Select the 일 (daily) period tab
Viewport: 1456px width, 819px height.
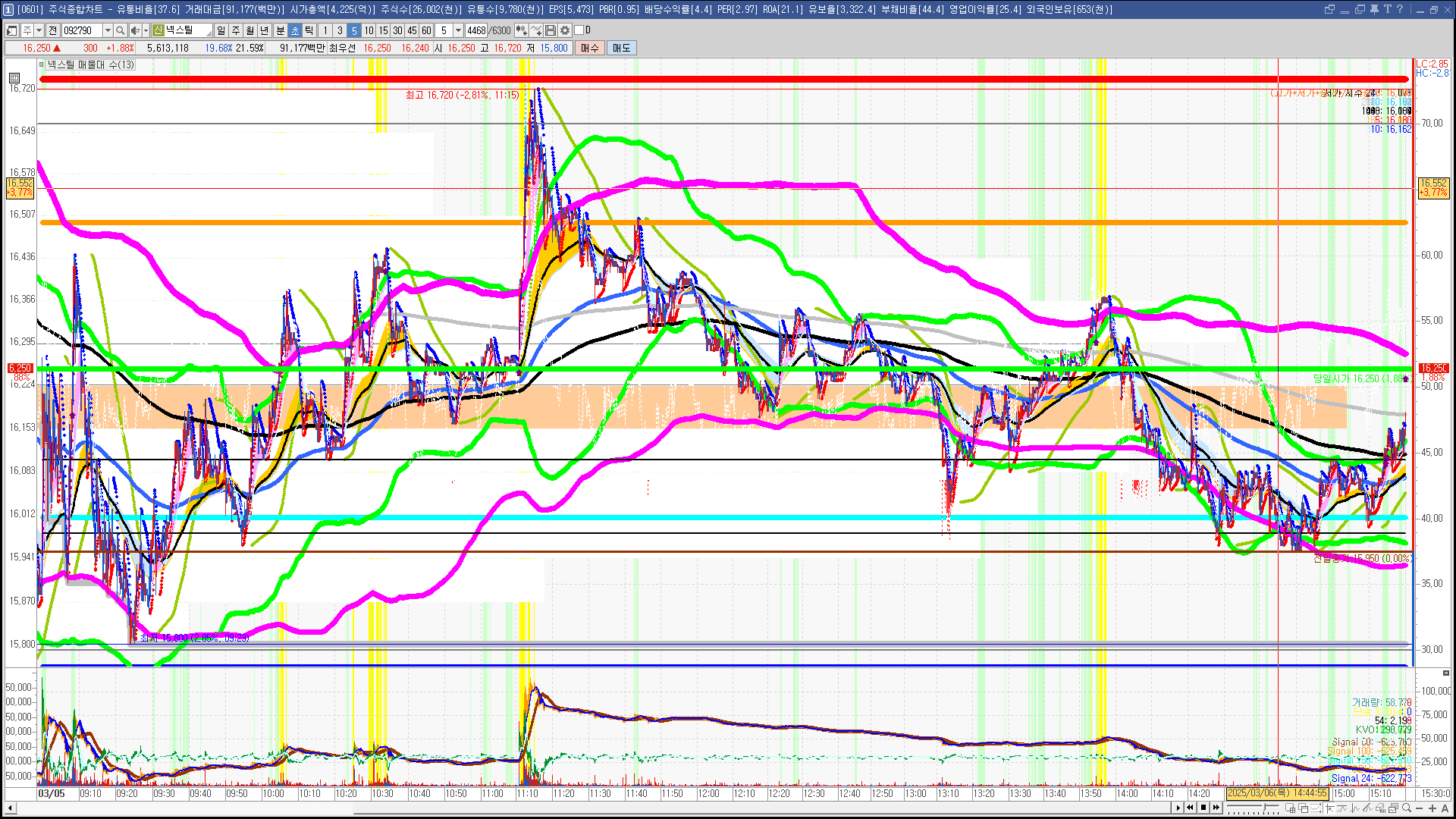(221, 30)
